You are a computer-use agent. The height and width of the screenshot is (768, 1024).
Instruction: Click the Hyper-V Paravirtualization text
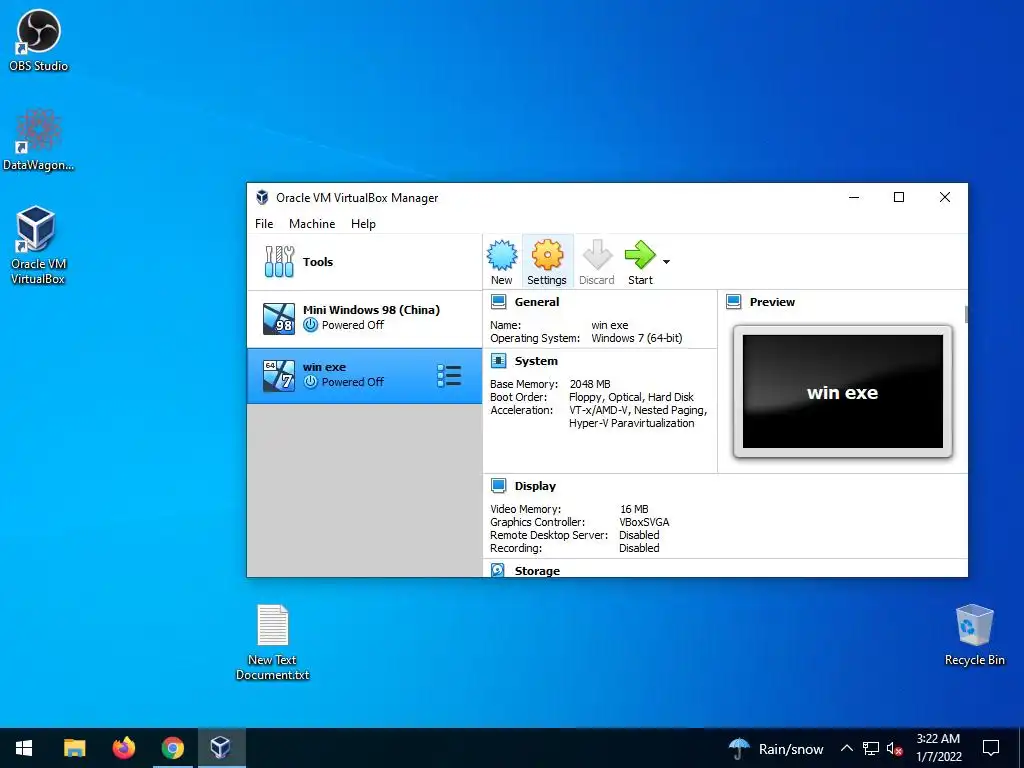632,423
